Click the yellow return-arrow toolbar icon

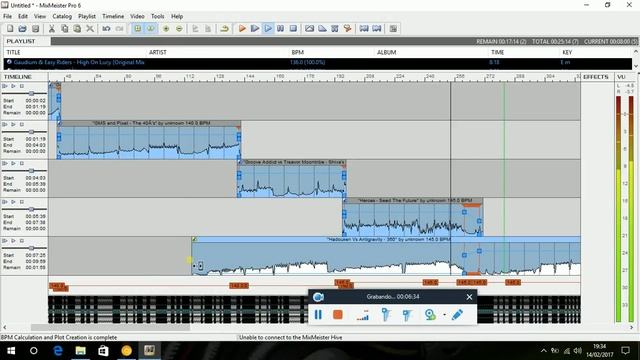coord(224,29)
